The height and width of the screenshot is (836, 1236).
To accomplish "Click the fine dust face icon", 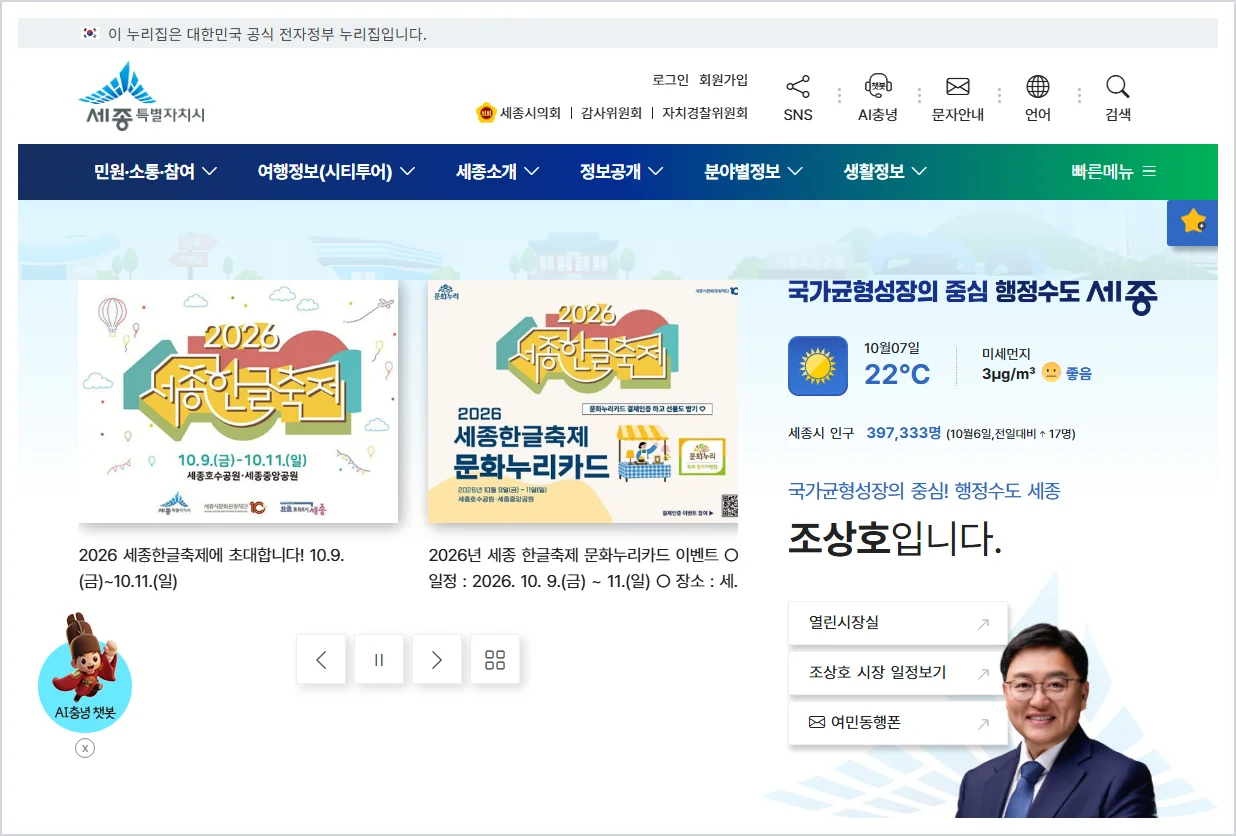I will tap(1051, 372).
